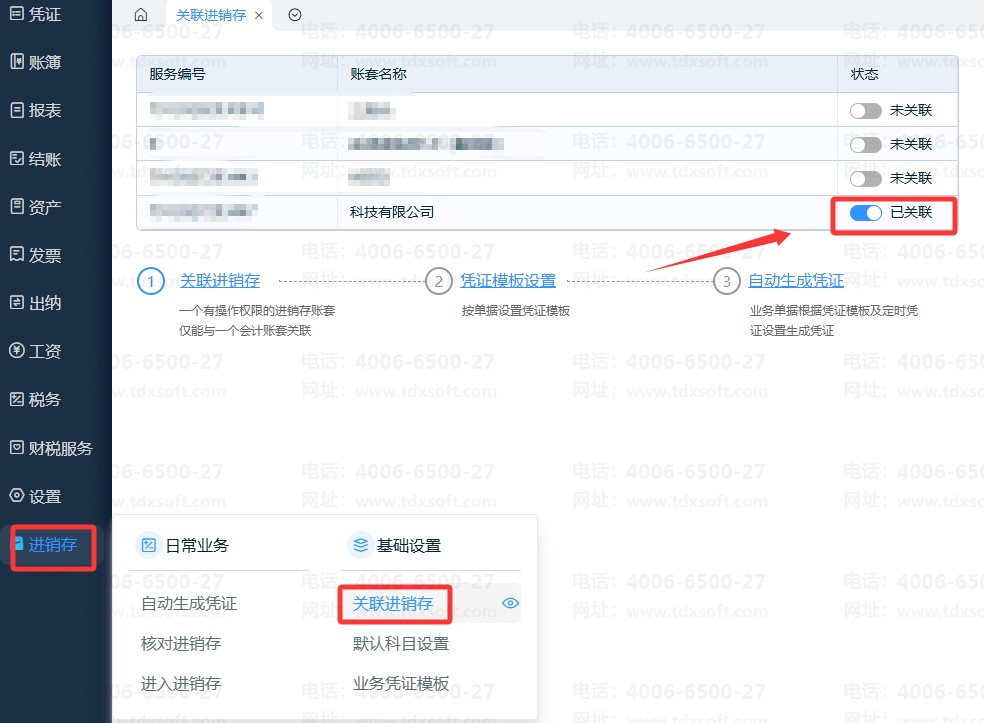Click the 凭证模板设置 step link
The height and width of the screenshot is (723, 984).
(508, 281)
